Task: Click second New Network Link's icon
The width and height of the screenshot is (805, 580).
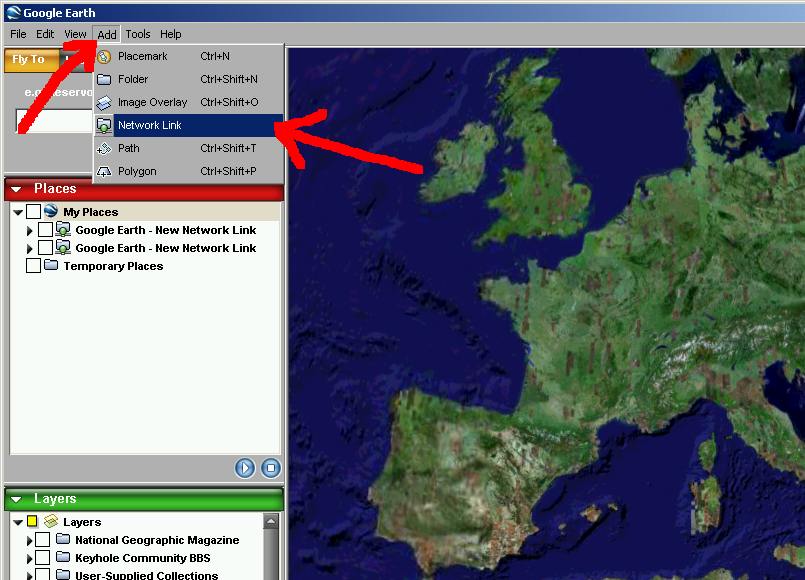Action: click(x=63, y=247)
